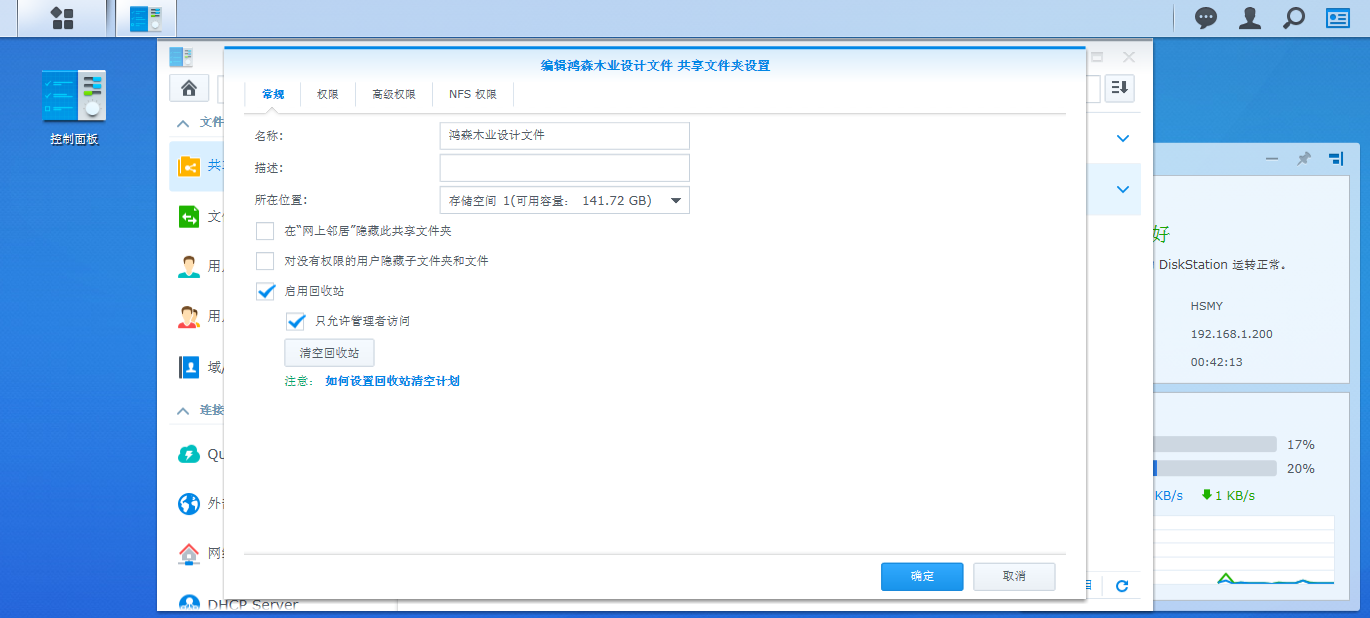
Task: Click the Control Panel home button
Action: 189,88
